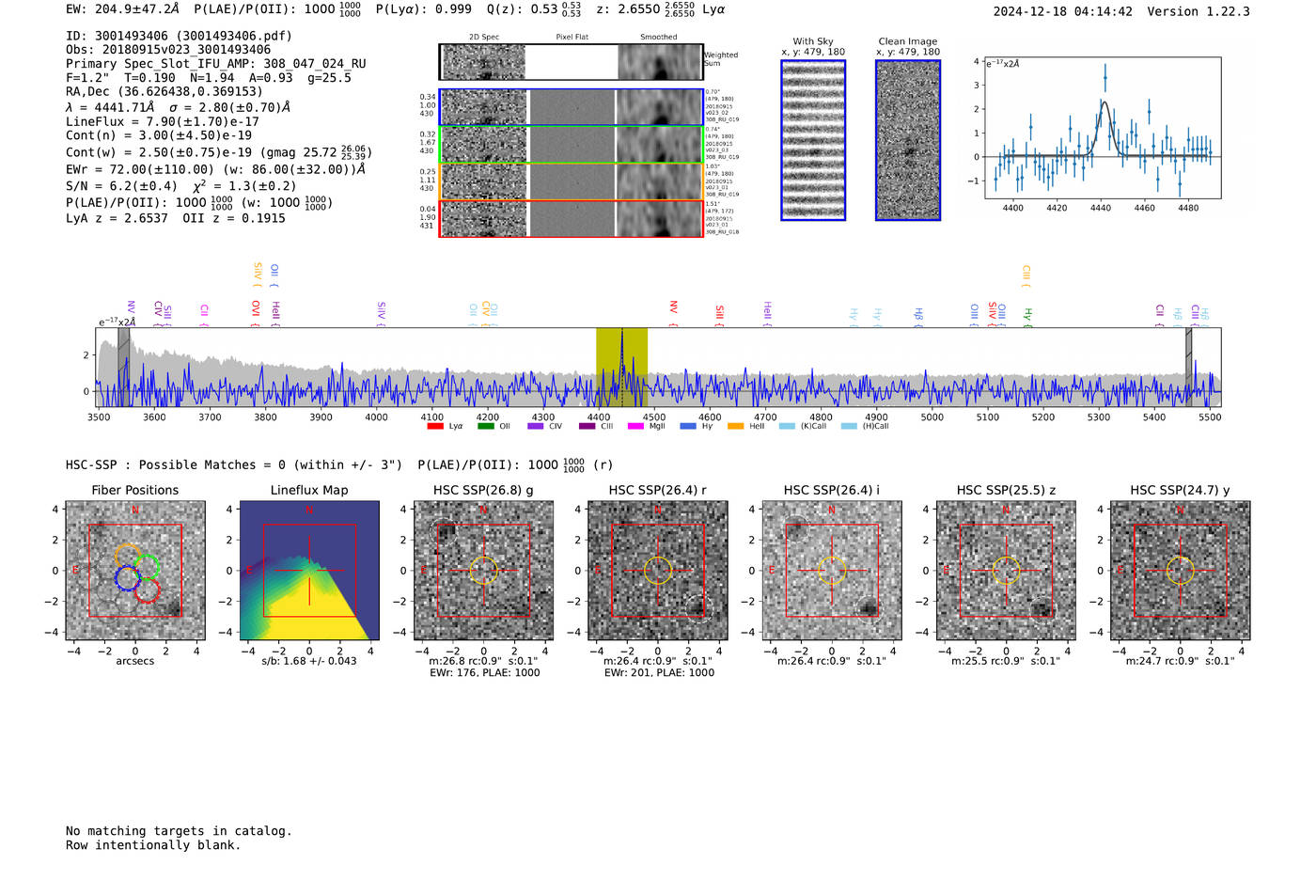Click the gray hatched band near 5460 Å
Image resolution: width=1316 pixels, height=896 pixels.
point(1188,367)
